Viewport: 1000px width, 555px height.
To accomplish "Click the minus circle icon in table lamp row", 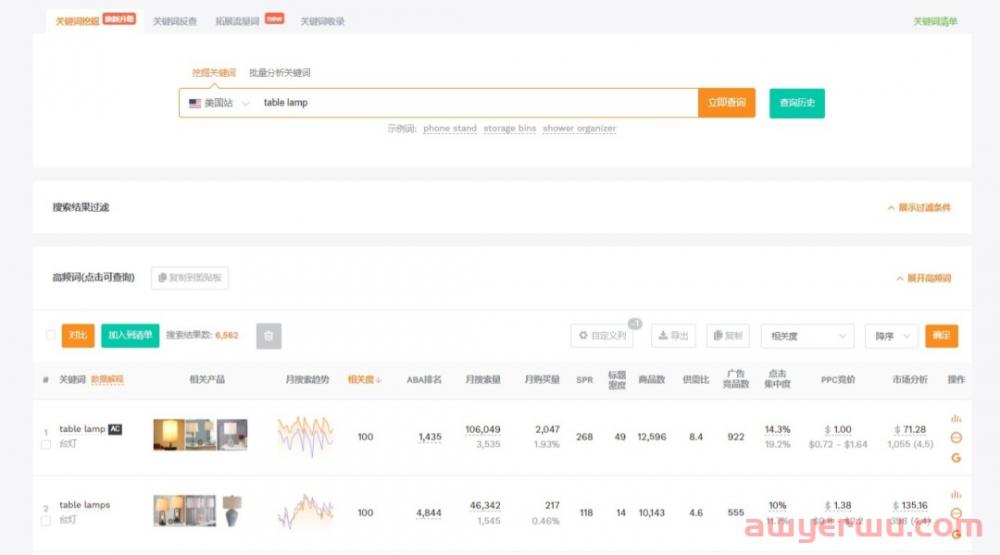I will coord(955,438).
